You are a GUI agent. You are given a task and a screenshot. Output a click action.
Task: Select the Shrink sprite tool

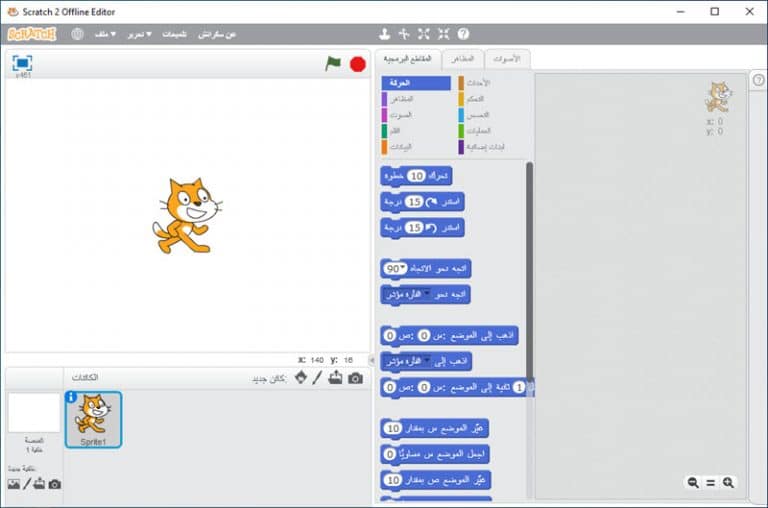(x=443, y=34)
